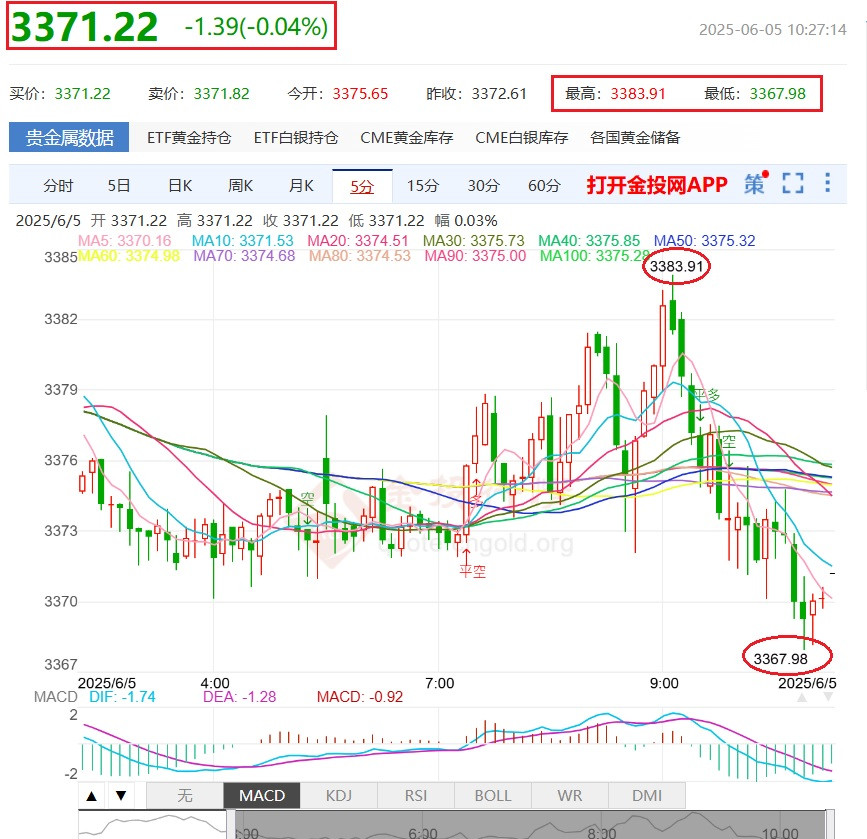Open the three-dot more options menu

[x=827, y=183]
